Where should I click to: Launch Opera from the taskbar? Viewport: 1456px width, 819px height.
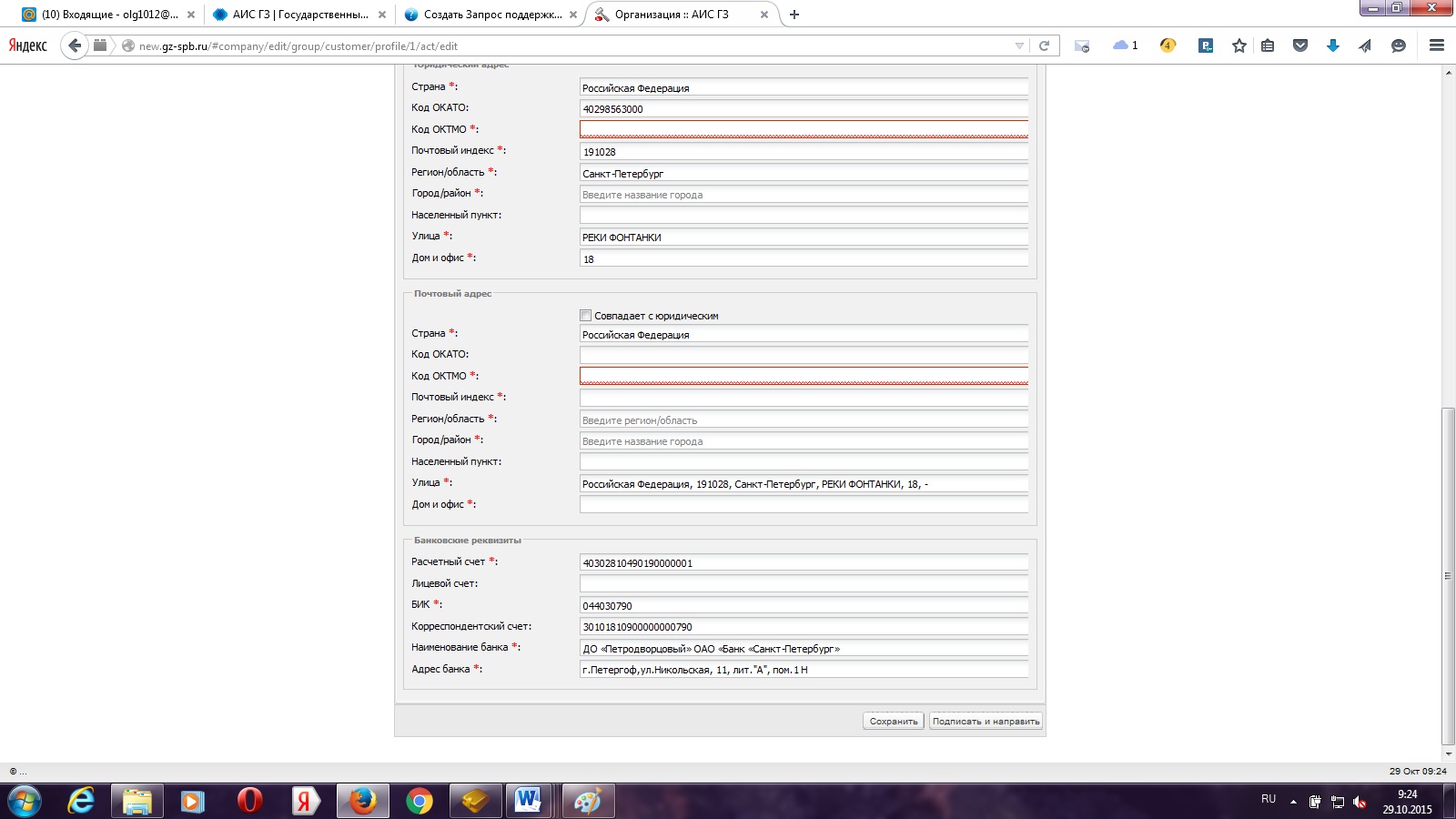click(x=249, y=801)
